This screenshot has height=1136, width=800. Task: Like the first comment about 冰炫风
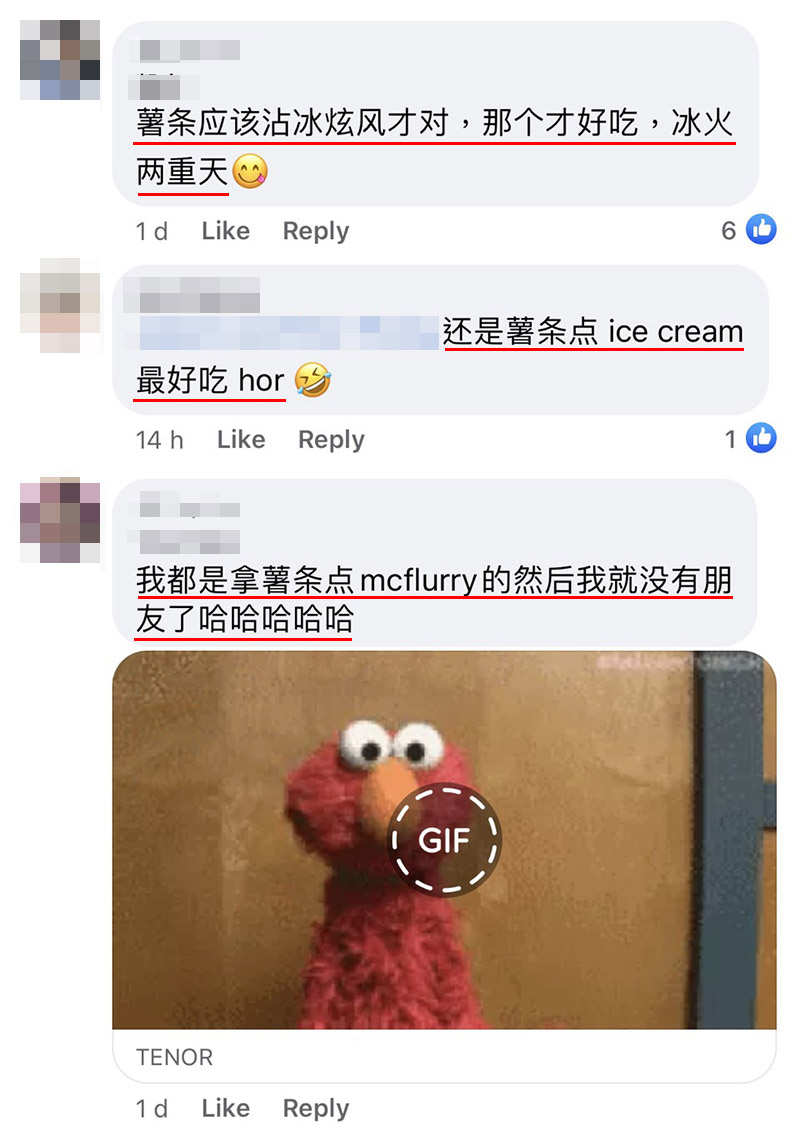coord(225,231)
